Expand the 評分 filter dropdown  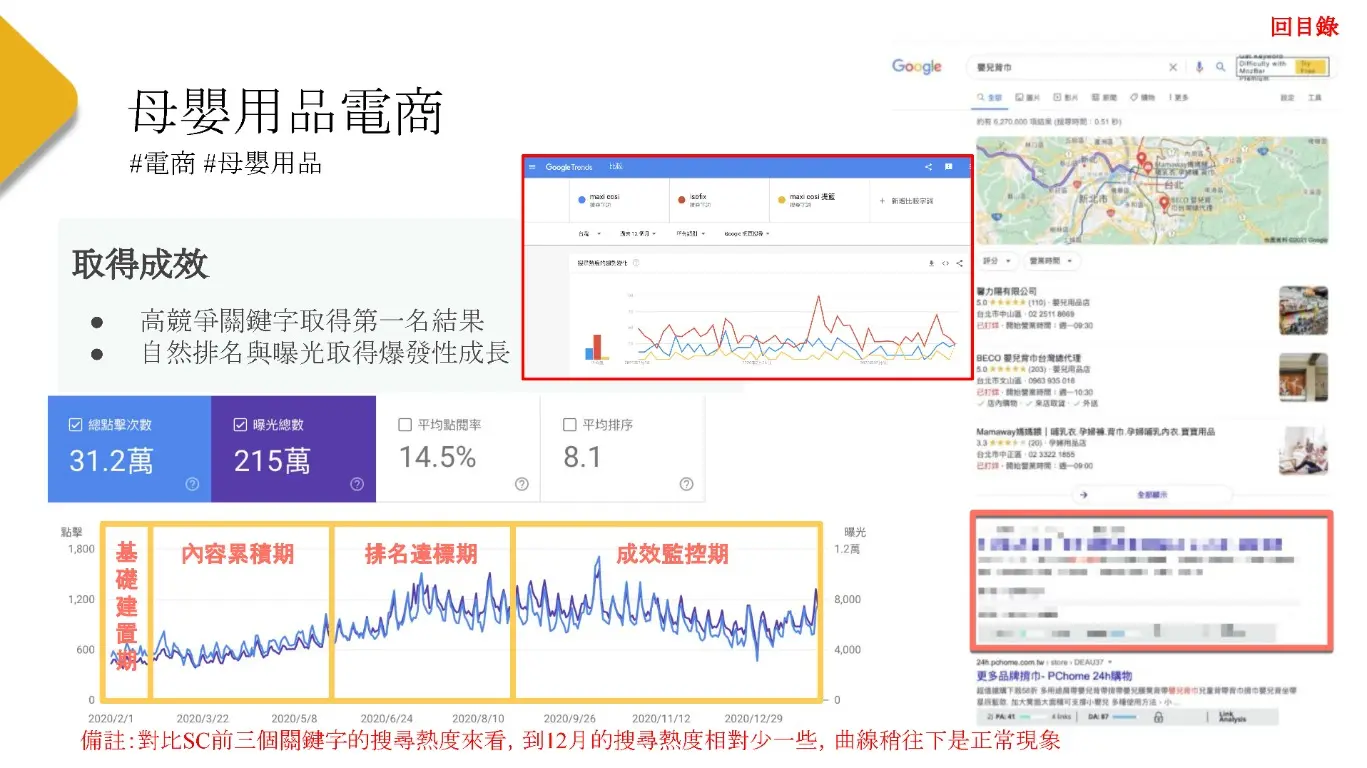click(x=997, y=260)
